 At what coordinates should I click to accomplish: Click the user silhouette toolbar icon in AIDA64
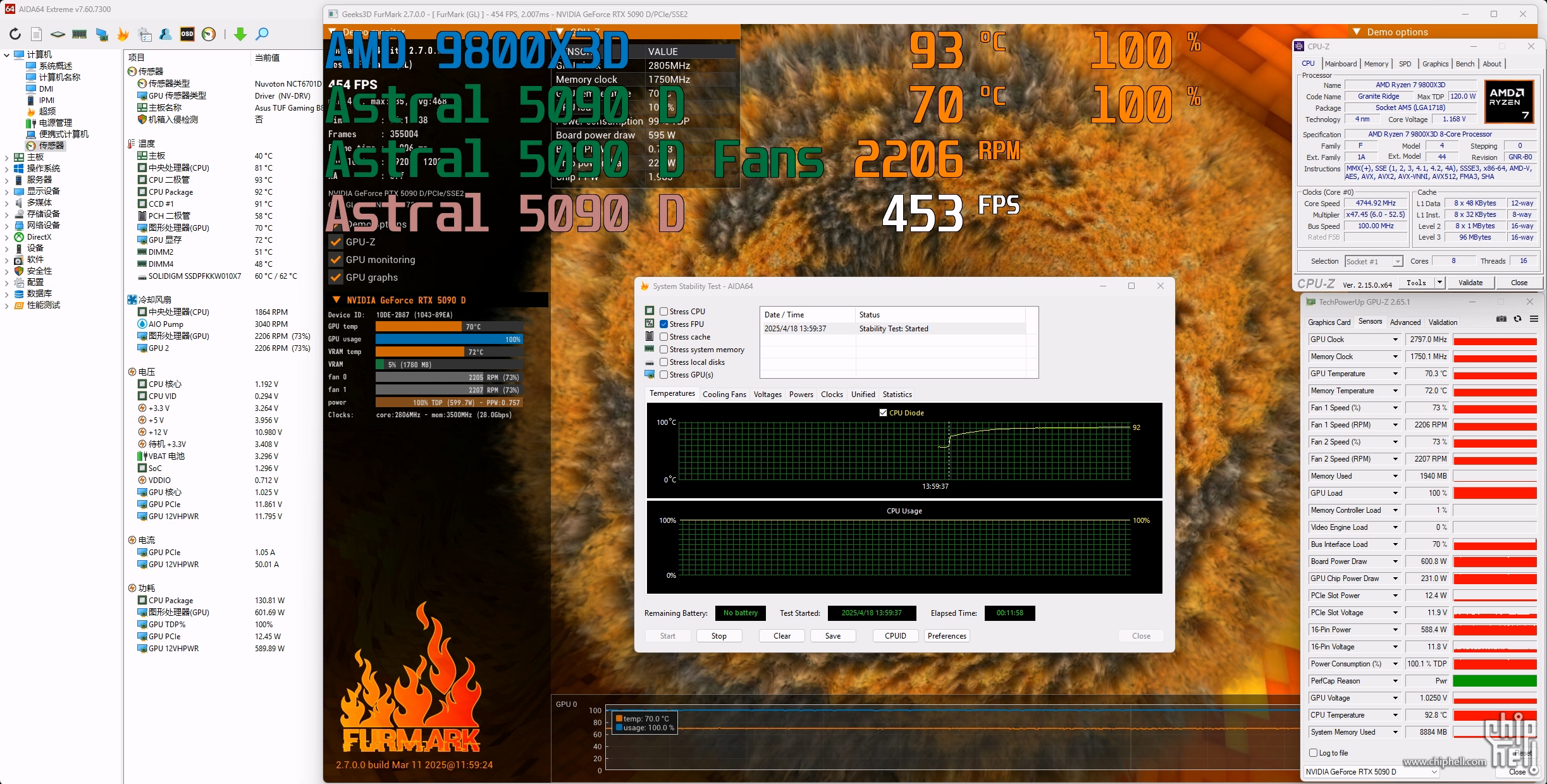tap(166, 34)
